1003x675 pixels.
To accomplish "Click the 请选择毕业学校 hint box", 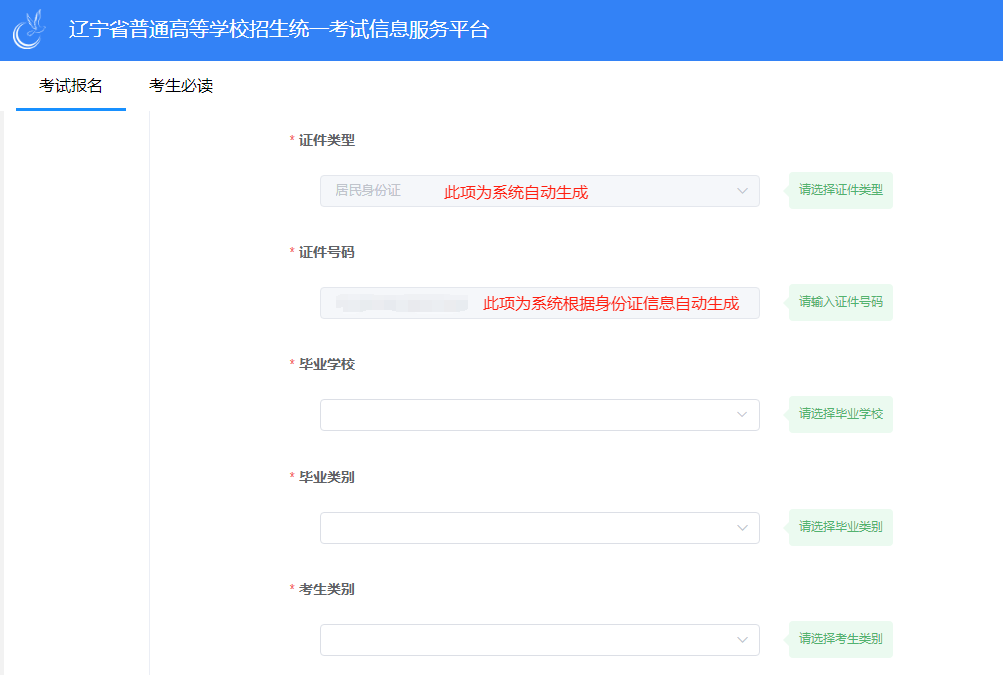I will pos(840,414).
